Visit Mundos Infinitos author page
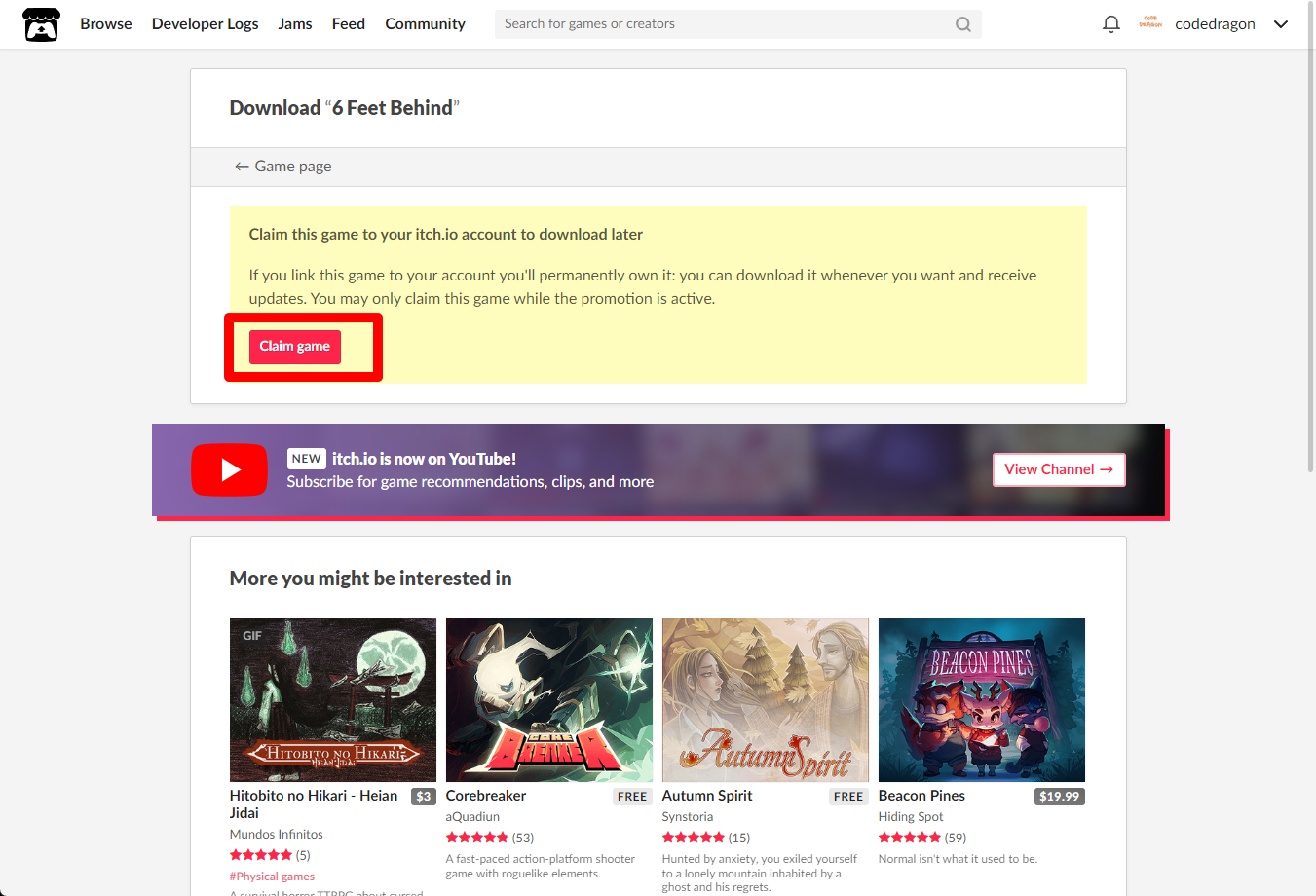 coord(277,835)
